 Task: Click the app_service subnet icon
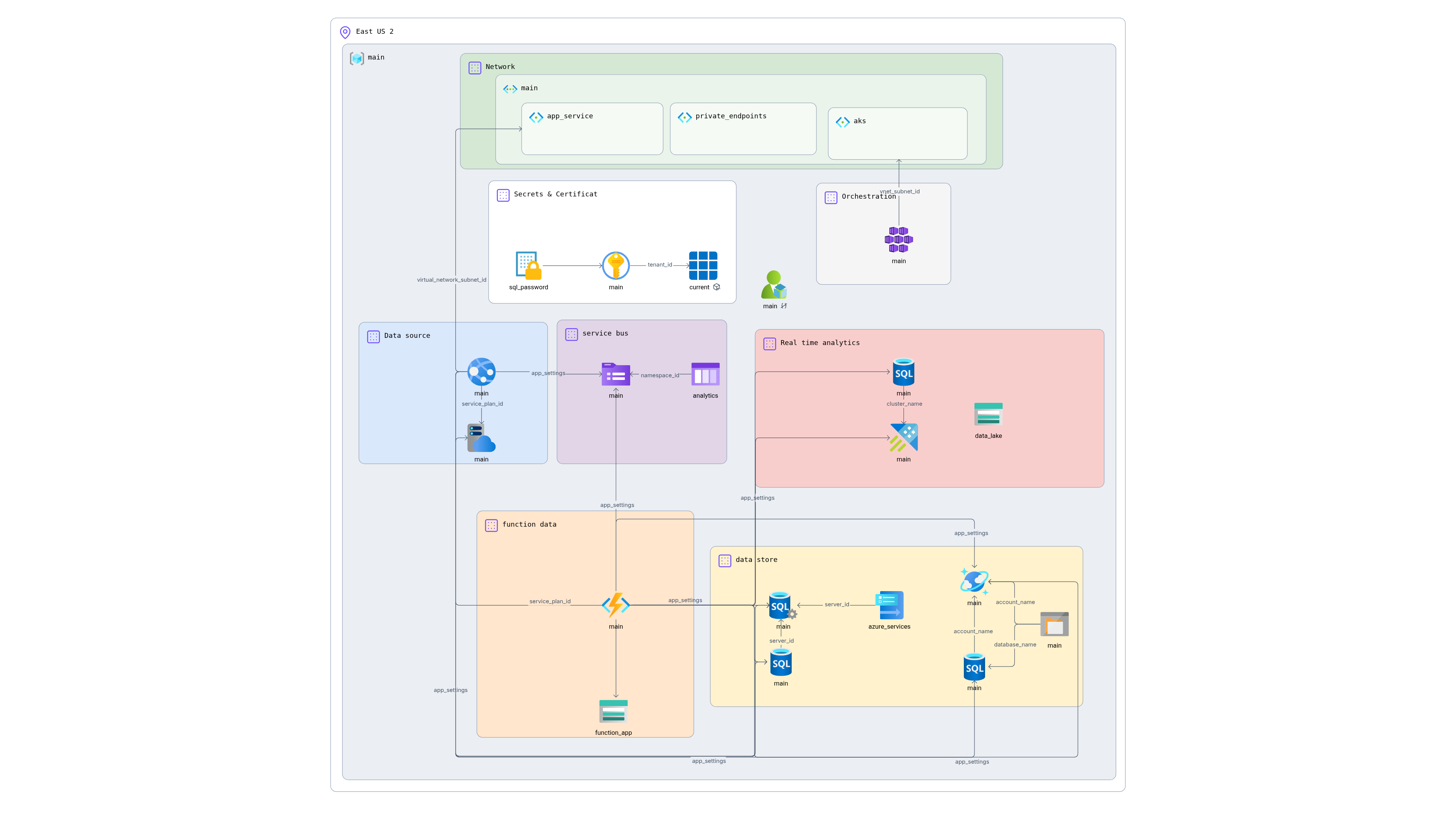pos(536,117)
